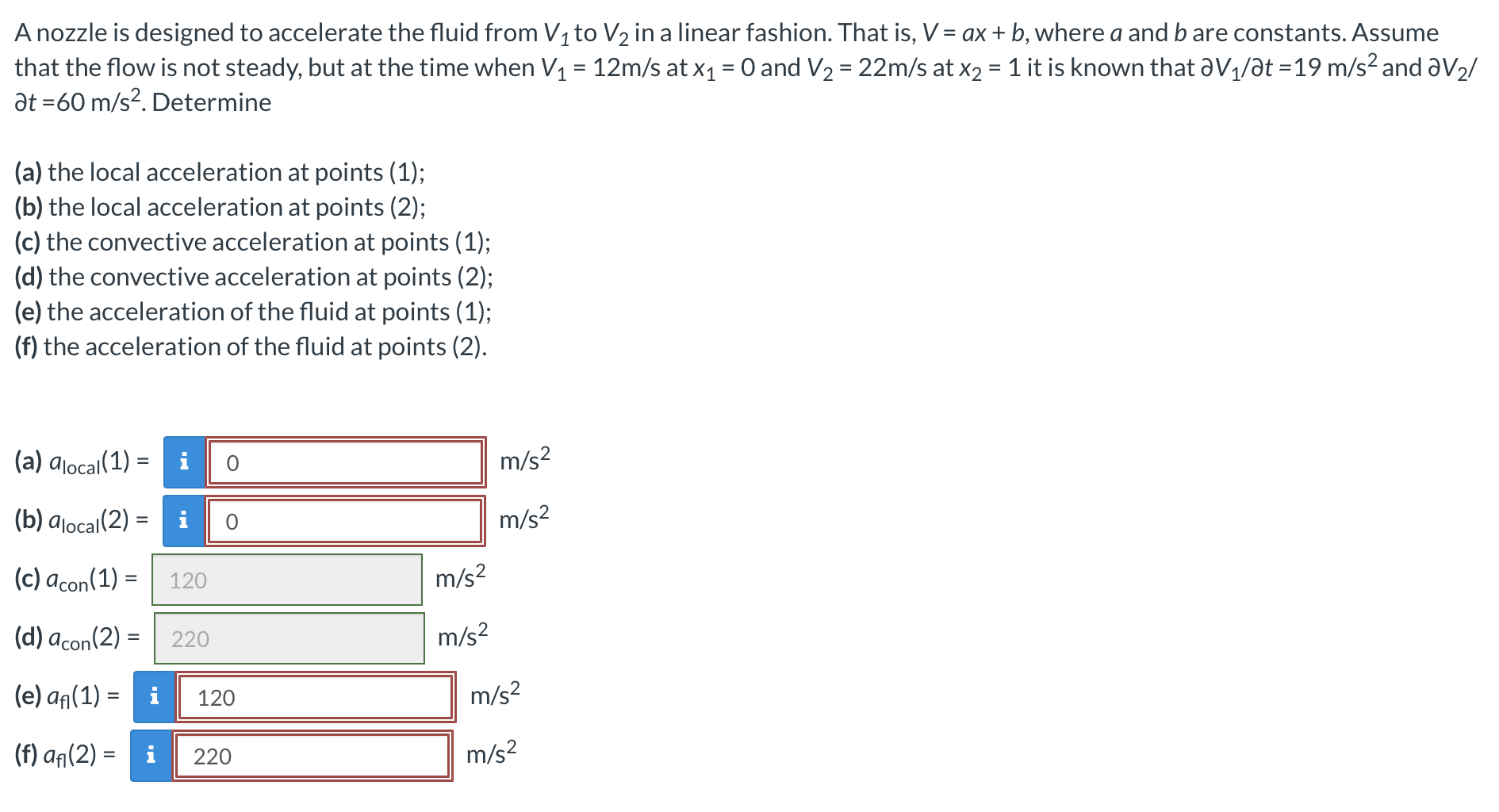The image size is (1499, 812).
Task: Select the a_fl(2) input containing 220
Action: click(x=312, y=756)
